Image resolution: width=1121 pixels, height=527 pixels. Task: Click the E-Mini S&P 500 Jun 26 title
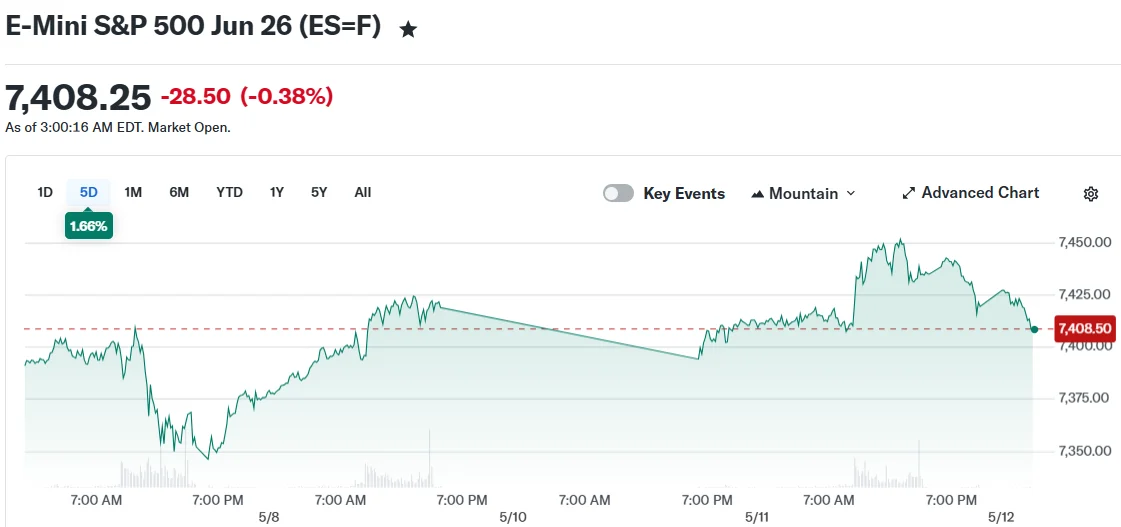point(193,26)
